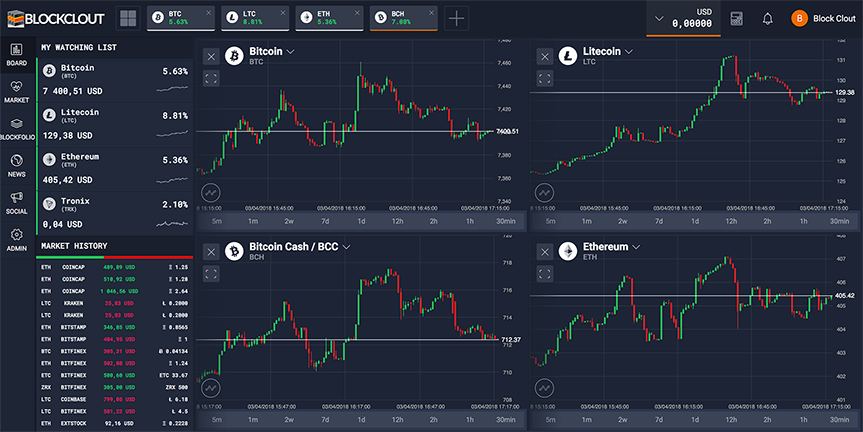Open the Litecoin coin selector dropdown
The width and height of the screenshot is (863, 432).
coord(629,52)
